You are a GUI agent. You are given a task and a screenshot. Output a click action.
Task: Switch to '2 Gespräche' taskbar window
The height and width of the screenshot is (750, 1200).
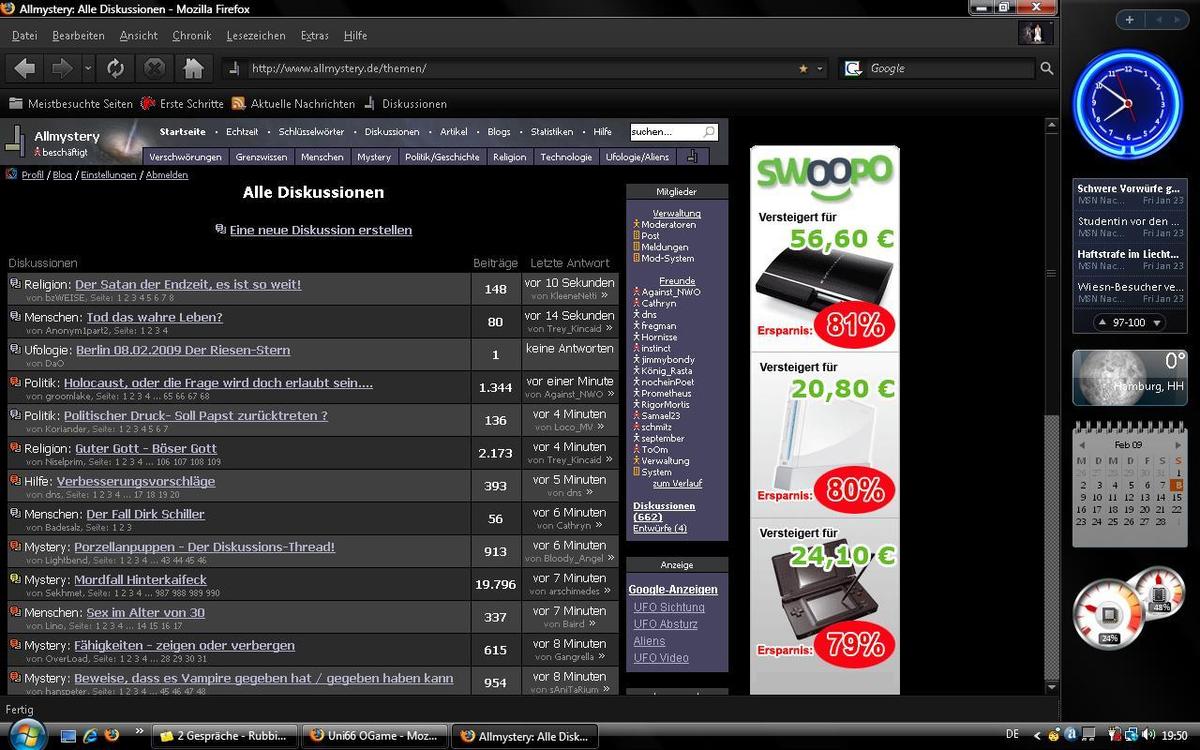(226, 736)
